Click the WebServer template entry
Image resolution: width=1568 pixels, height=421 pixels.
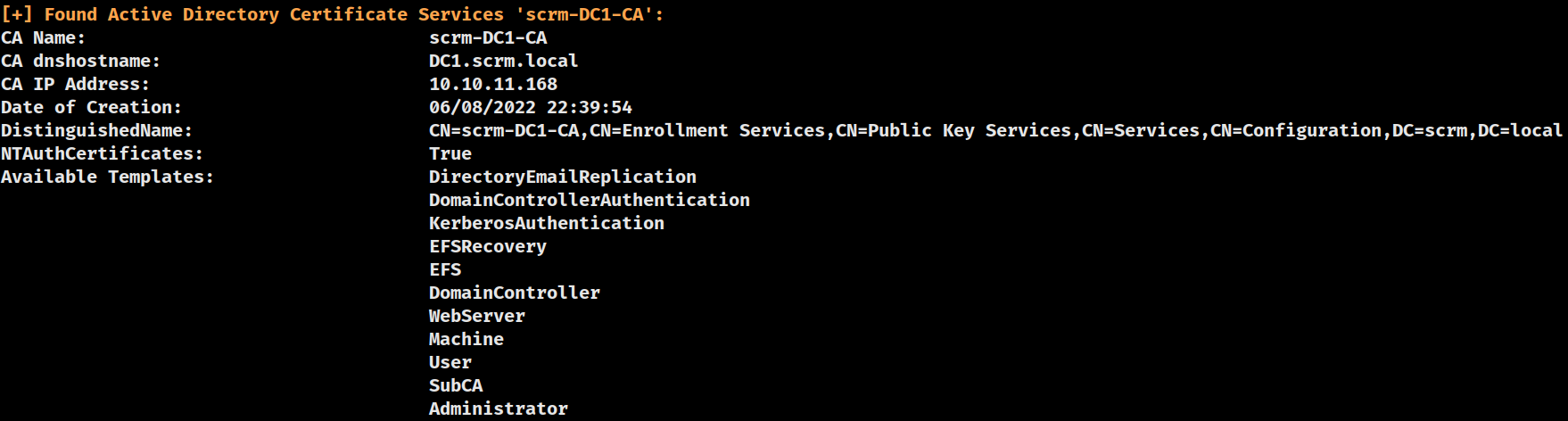click(477, 316)
